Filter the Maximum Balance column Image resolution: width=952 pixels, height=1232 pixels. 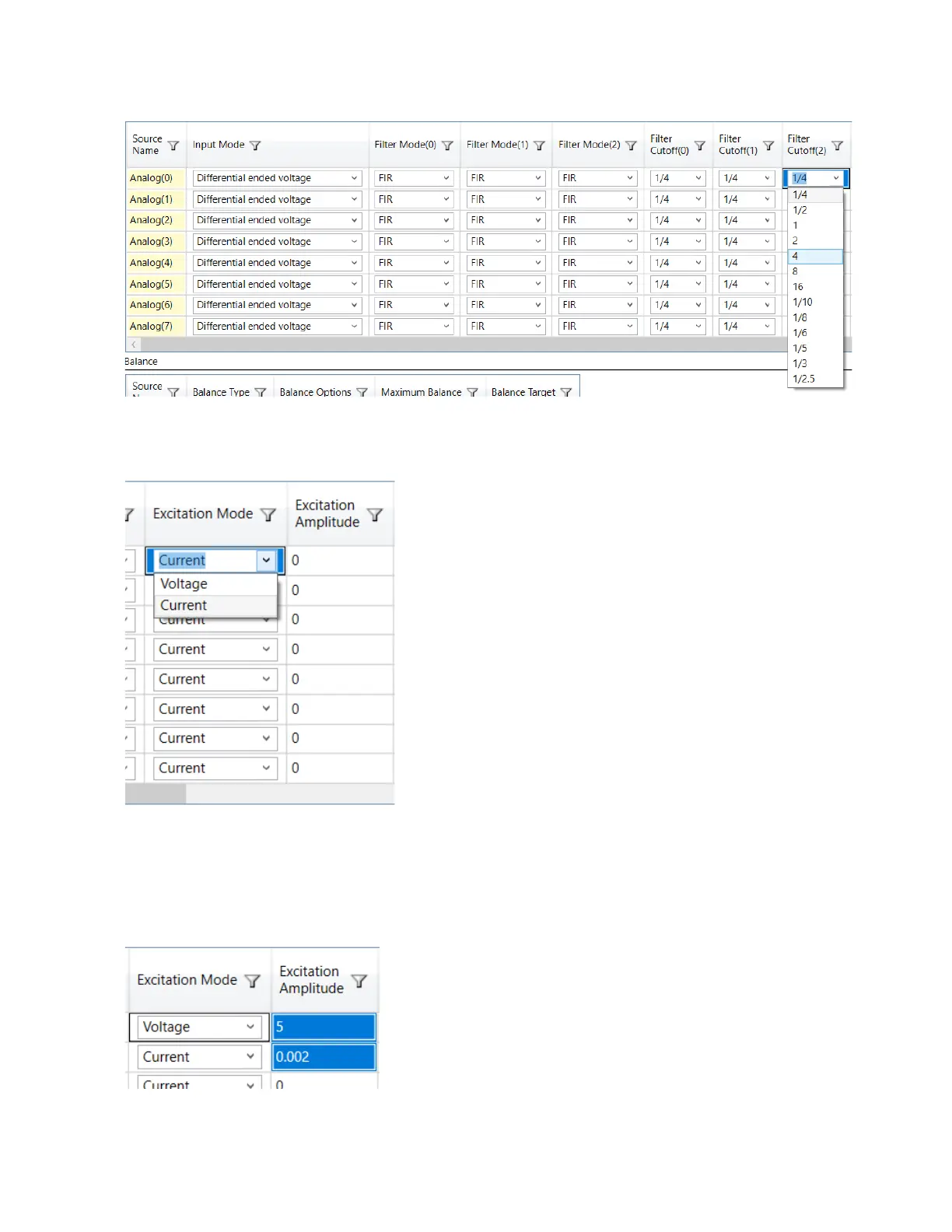tap(472, 392)
